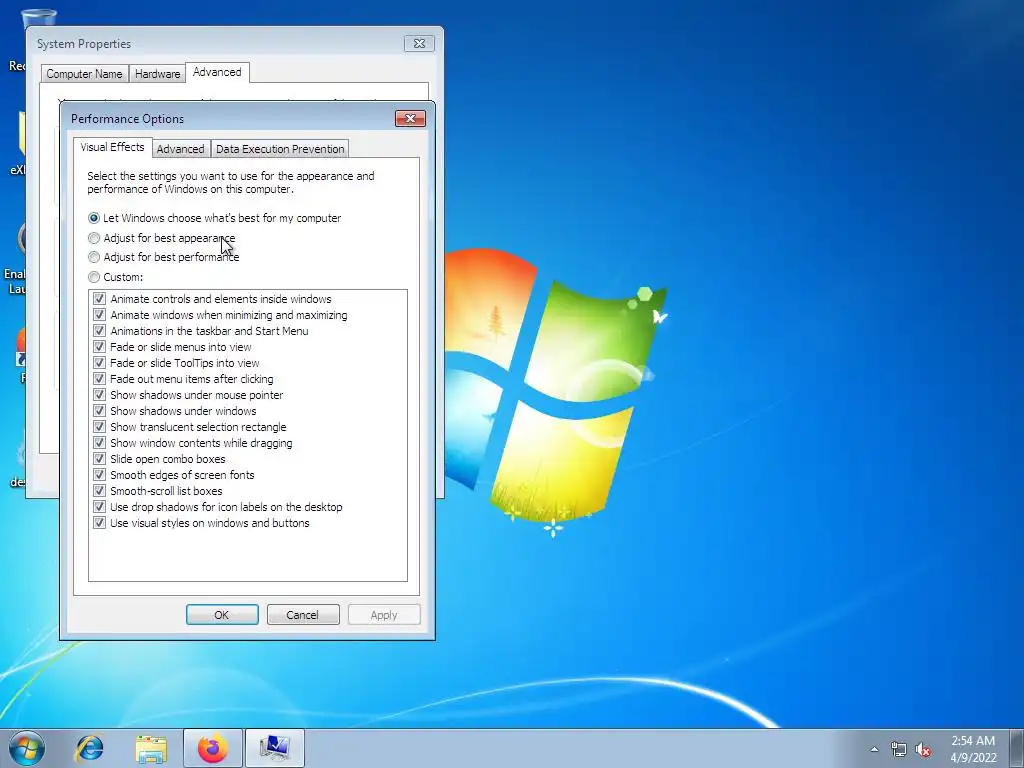Toggle Show window contents while dragging
Image resolution: width=1024 pixels, height=768 pixels.
(99, 443)
